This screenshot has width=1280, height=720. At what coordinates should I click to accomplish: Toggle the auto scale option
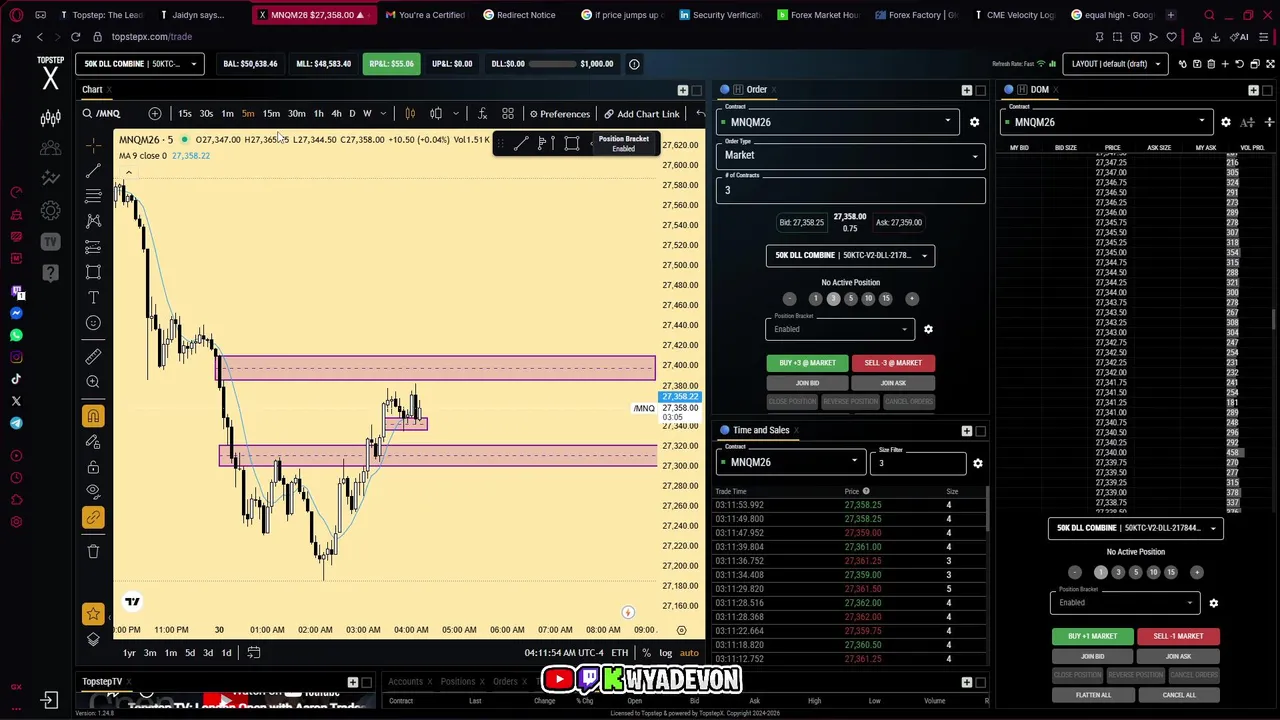click(x=689, y=653)
